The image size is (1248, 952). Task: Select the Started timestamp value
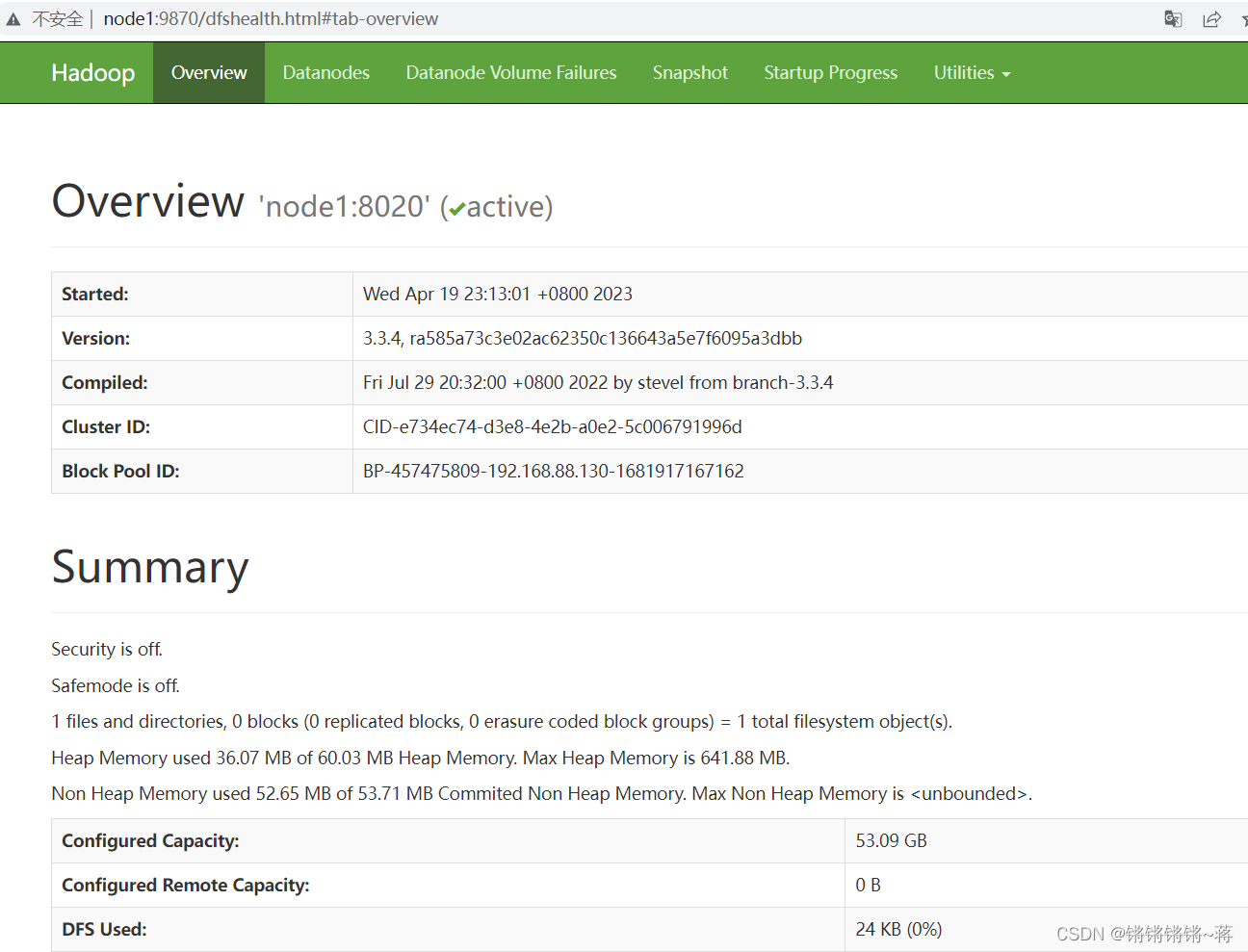[498, 295]
